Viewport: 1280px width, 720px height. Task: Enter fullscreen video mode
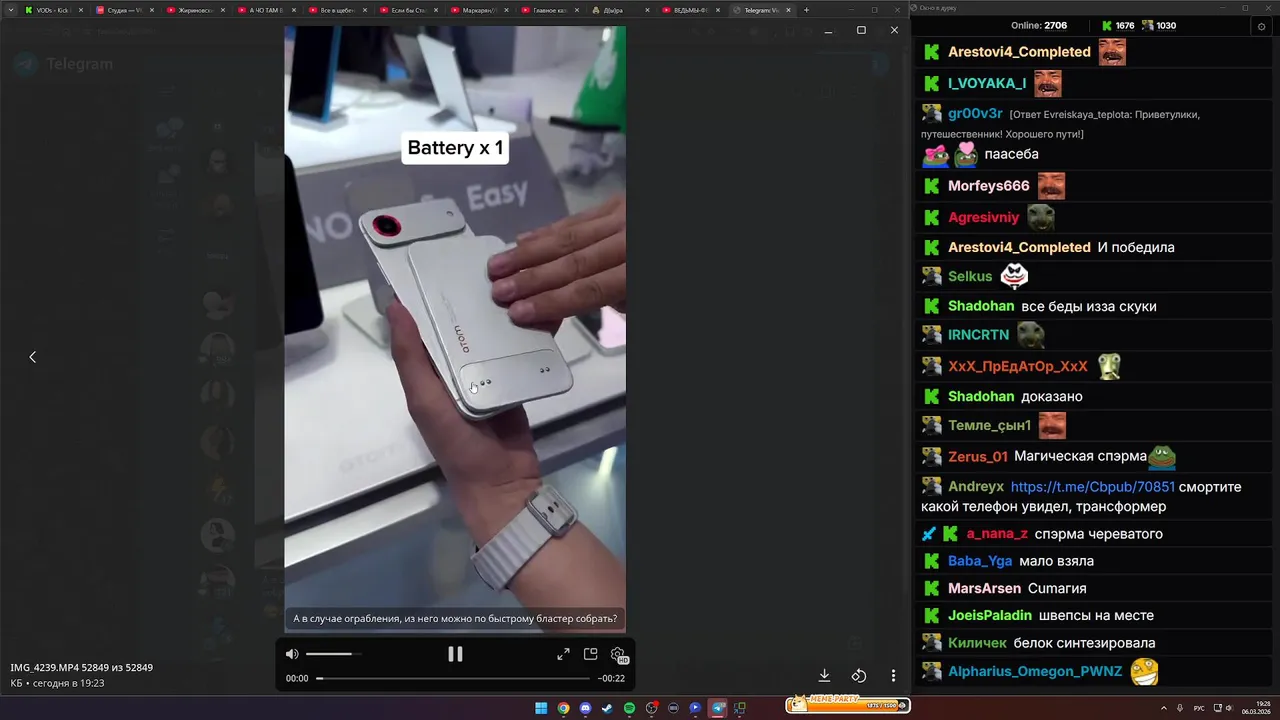click(x=563, y=654)
